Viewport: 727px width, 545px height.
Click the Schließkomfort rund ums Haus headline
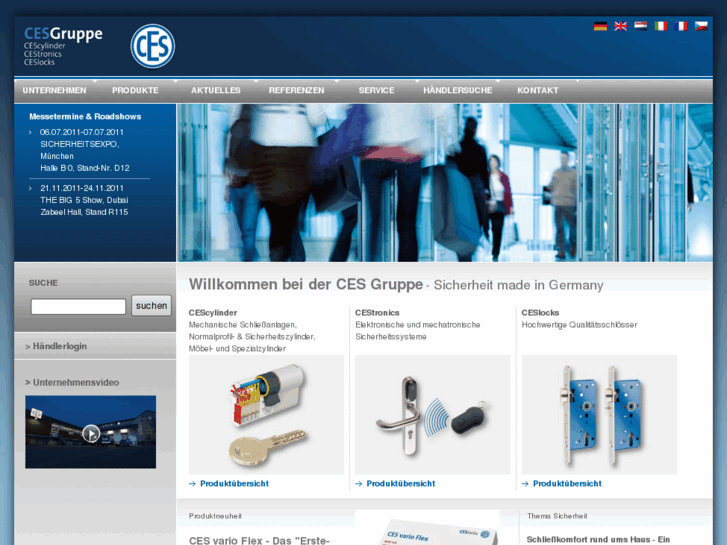pyautogui.click(x=598, y=540)
